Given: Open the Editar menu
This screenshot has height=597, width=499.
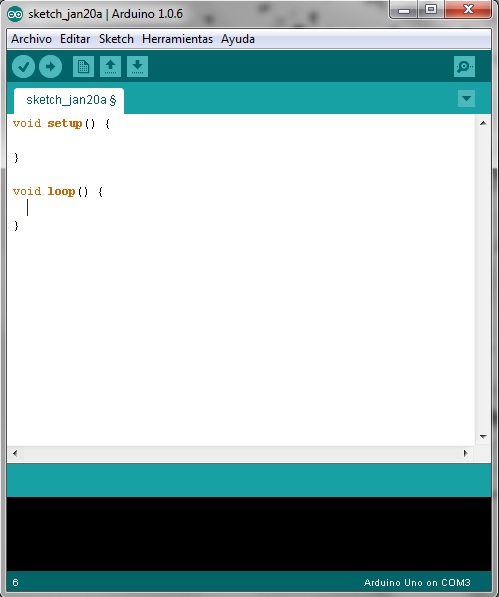Looking at the screenshot, I should coord(75,39).
